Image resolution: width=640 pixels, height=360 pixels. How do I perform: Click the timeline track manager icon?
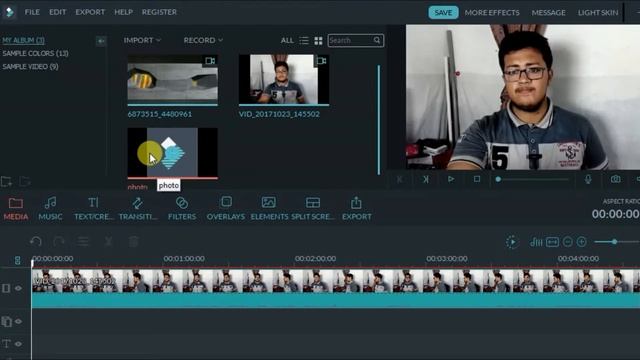17,260
